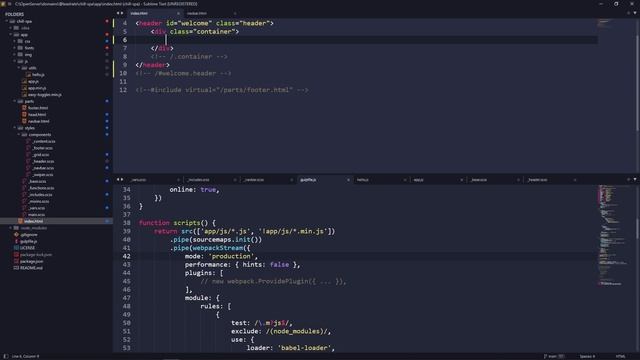Click the index.html file icon in sidebar

(20, 221)
